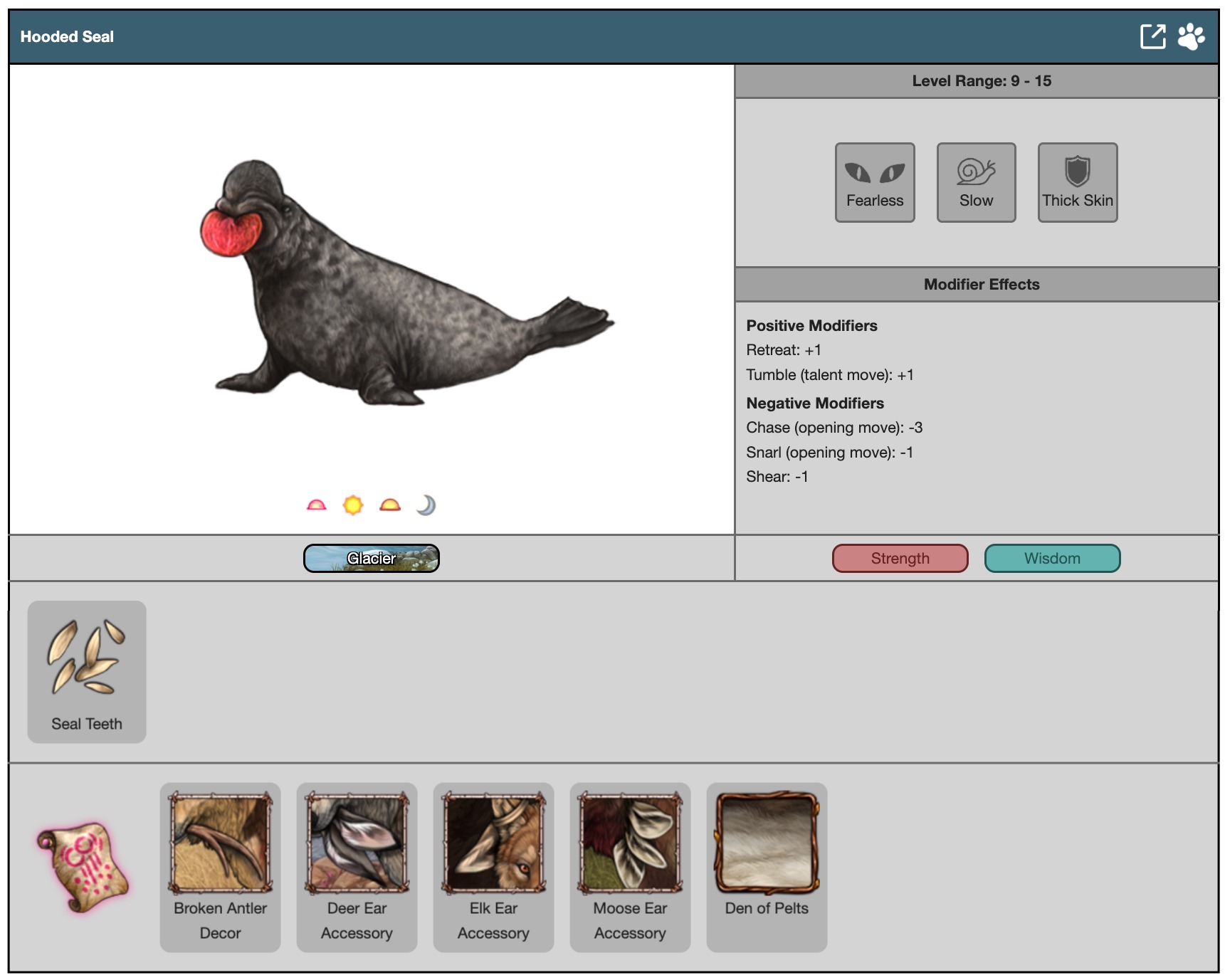
Task: Click the paw print icon in header
Action: [1191, 36]
